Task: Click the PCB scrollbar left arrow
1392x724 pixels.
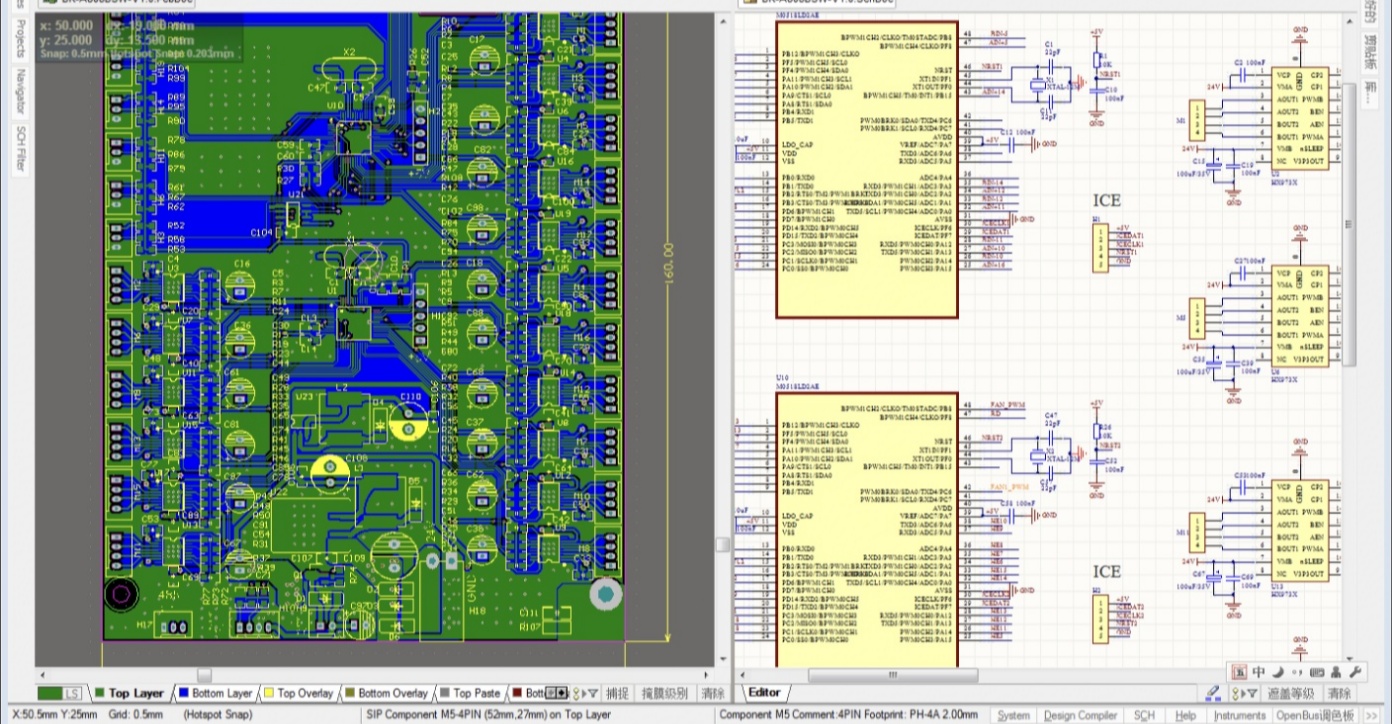Action: coord(42,675)
